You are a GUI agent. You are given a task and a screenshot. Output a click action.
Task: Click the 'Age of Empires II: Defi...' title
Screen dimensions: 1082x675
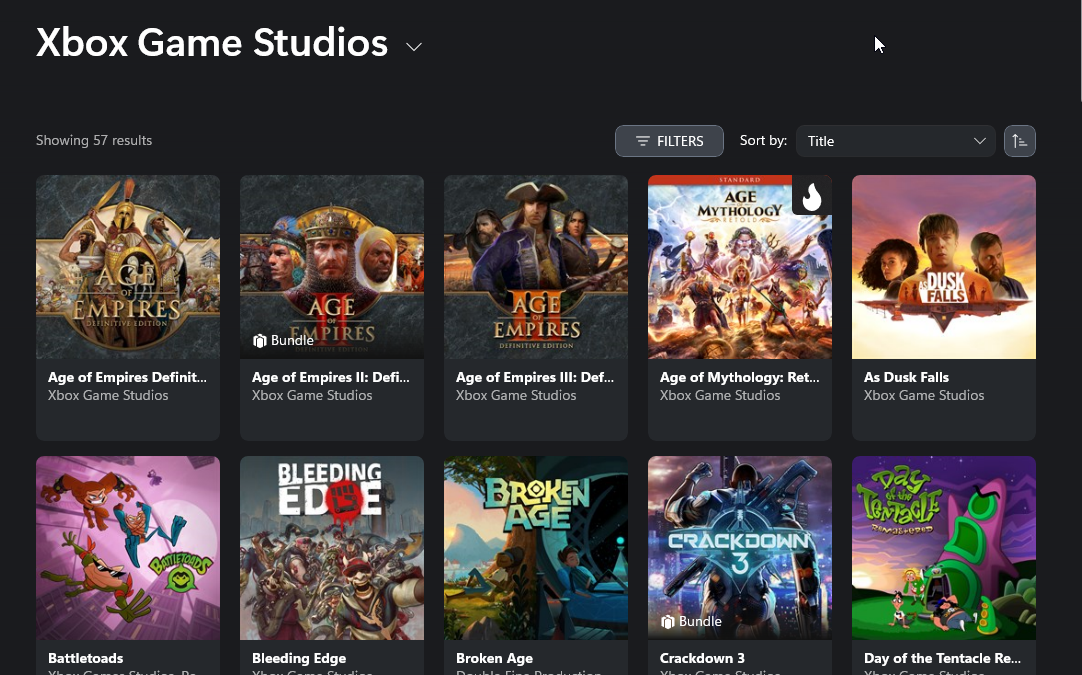(331, 378)
